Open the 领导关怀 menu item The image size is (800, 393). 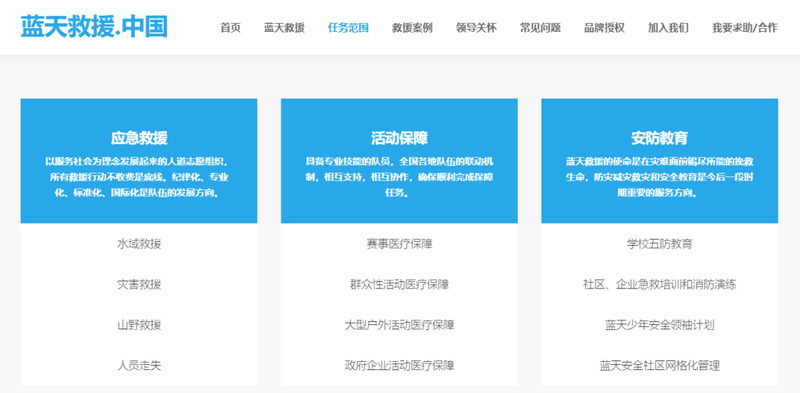[476, 28]
